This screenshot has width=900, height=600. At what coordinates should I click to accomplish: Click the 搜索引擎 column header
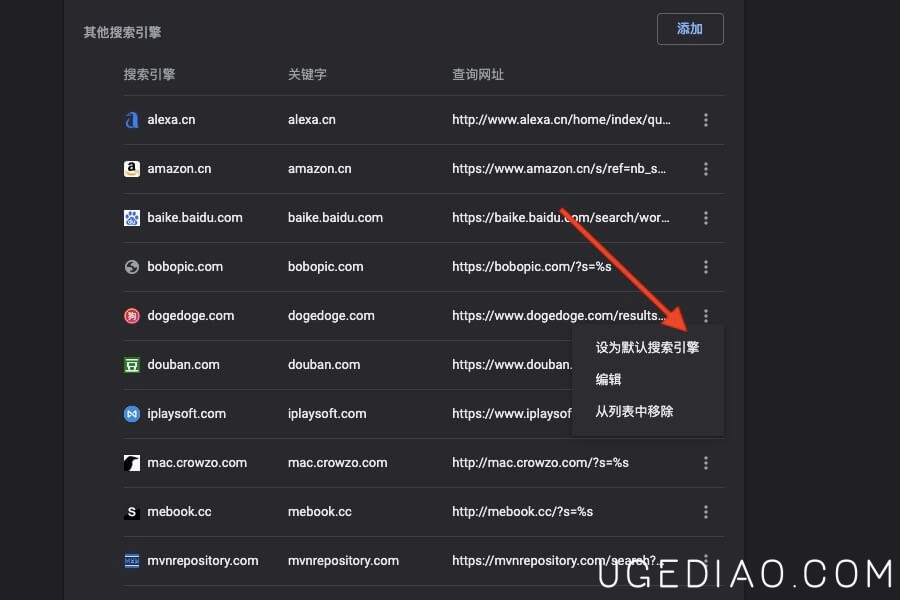coord(149,75)
